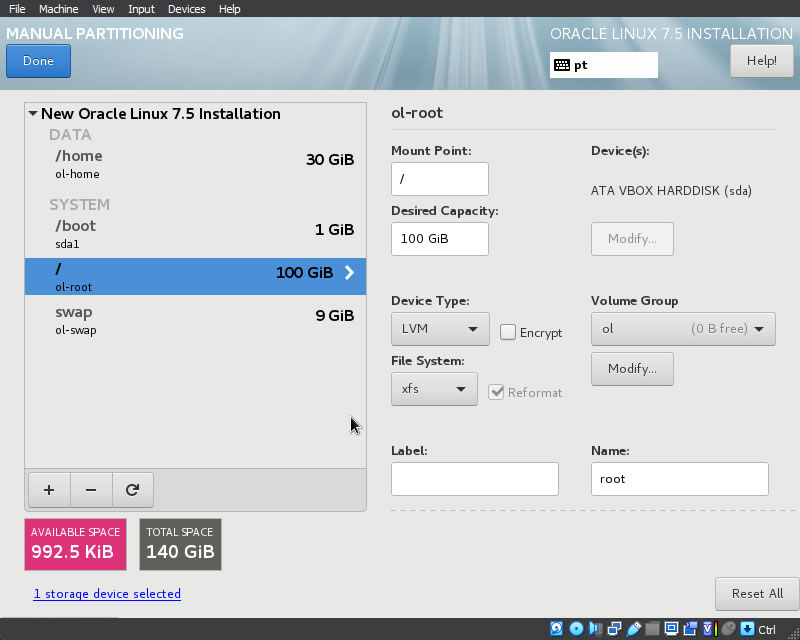This screenshot has width=800, height=640.
Task: Click the Reset All button
Action: 757,594
